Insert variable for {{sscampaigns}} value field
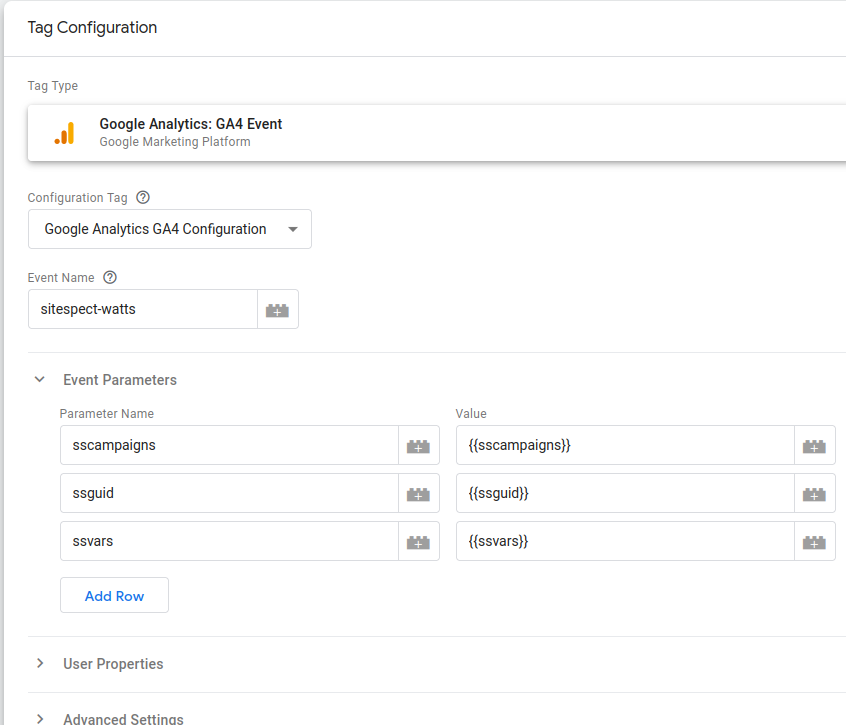This screenshot has height=725, width=846. [815, 446]
